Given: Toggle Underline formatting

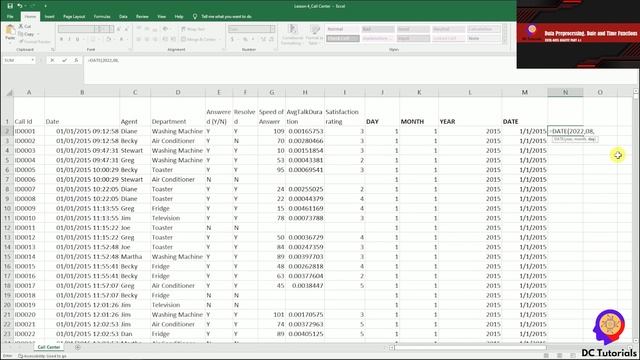Looking at the screenshot, I should (x=77, y=39).
